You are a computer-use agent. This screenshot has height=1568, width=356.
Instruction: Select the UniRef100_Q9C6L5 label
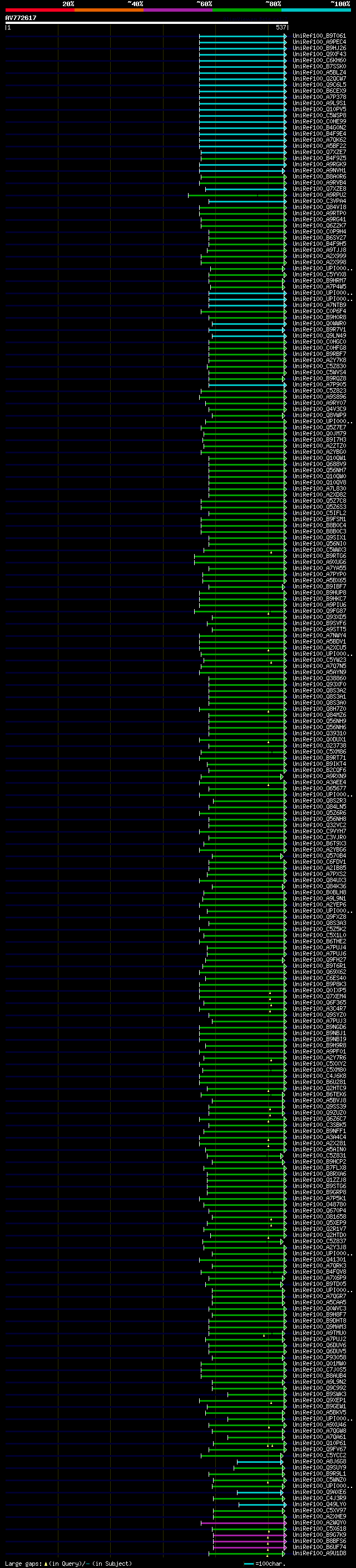point(319,85)
